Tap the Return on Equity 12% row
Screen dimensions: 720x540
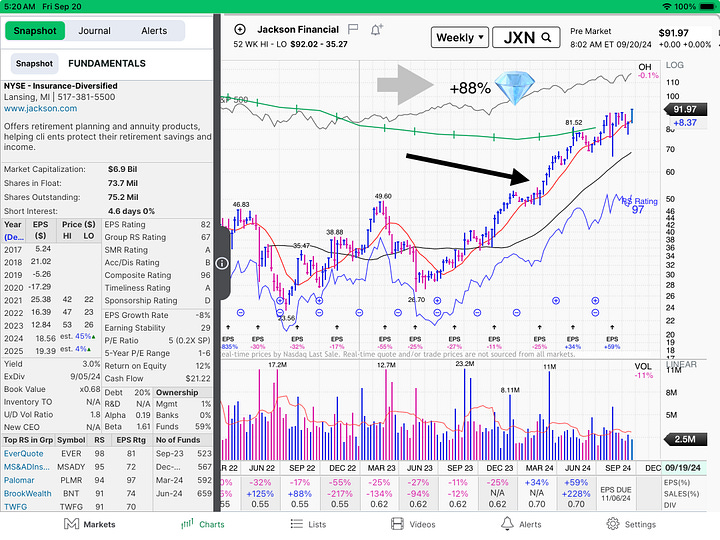pyautogui.click(x=157, y=366)
